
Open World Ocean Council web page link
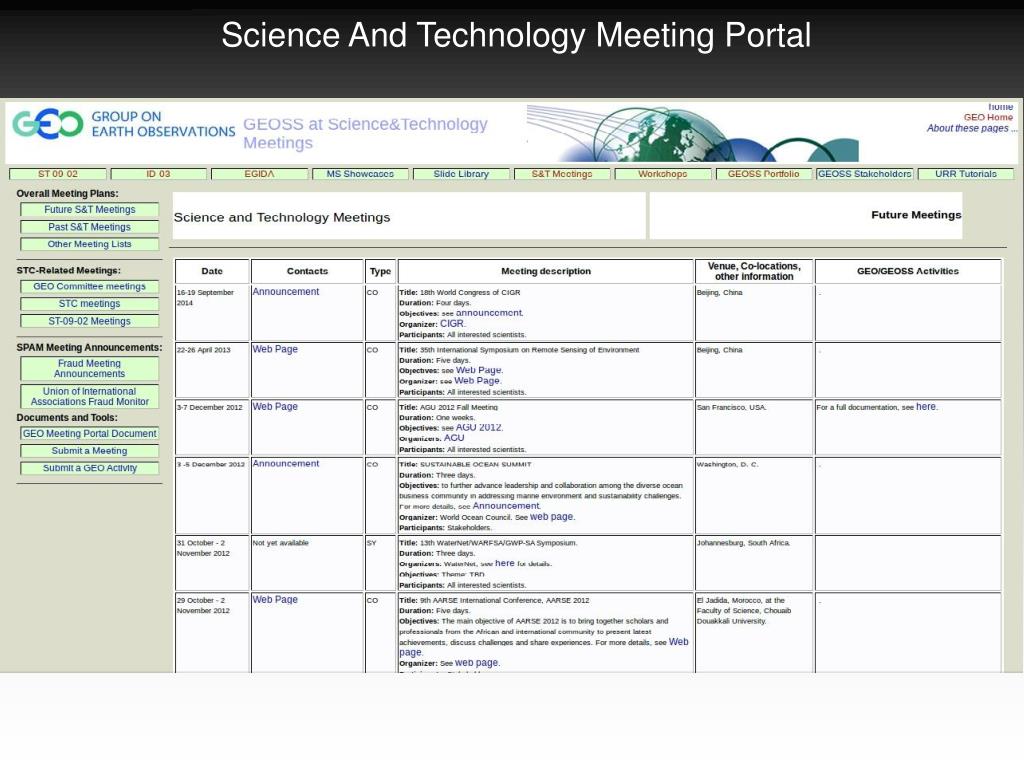tap(552, 516)
